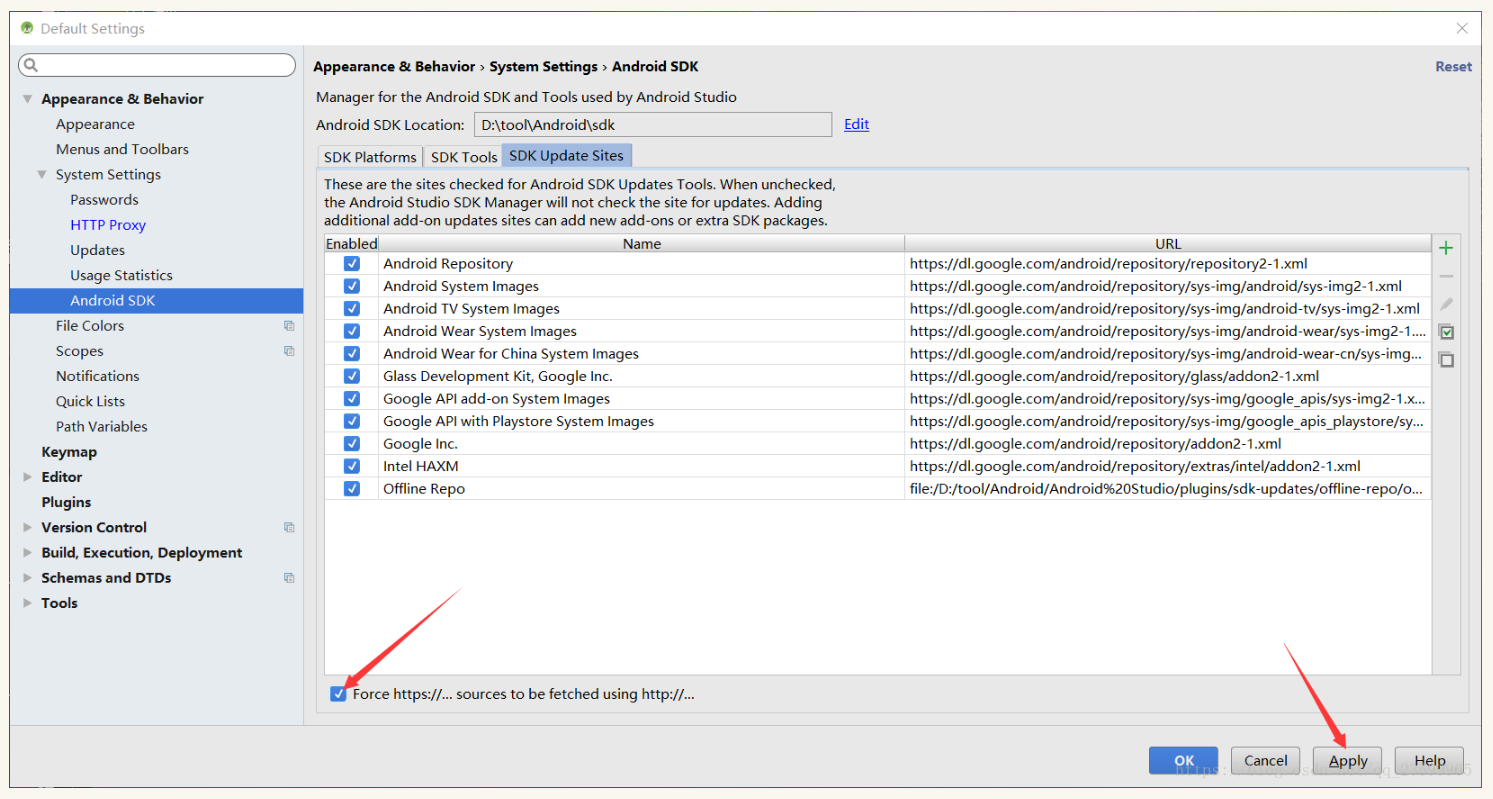Open Appearance settings page
This screenshot has height=799, width=1493.
point(95,124)
